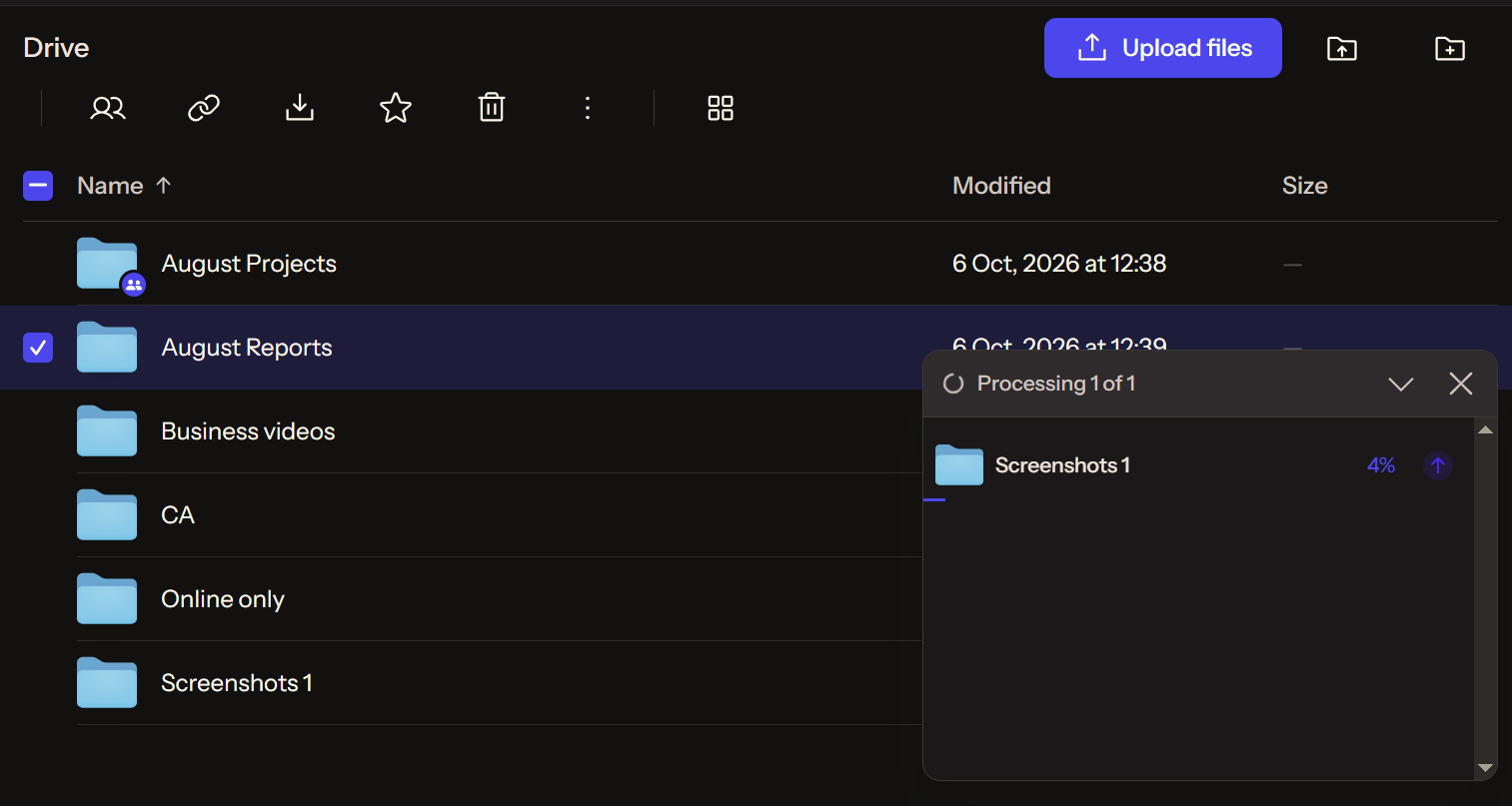This screenshot has height=806, width=1512.
Task: Sort by Name column header
Action: coord(124,186)
